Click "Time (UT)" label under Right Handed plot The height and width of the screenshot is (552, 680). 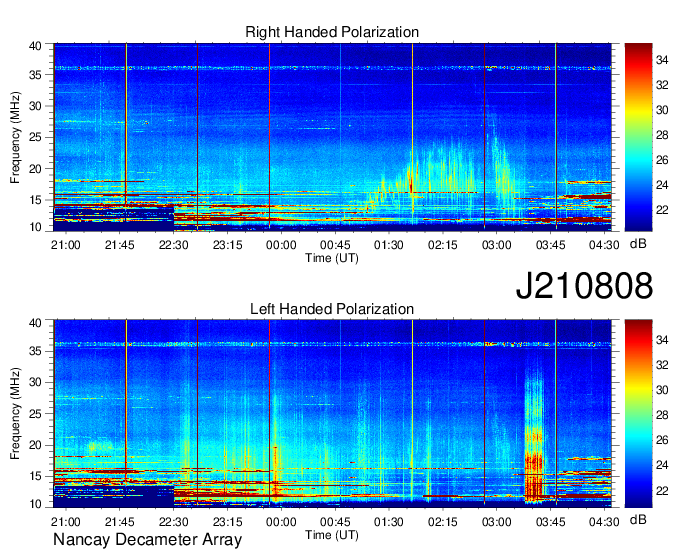coord(332,258)
